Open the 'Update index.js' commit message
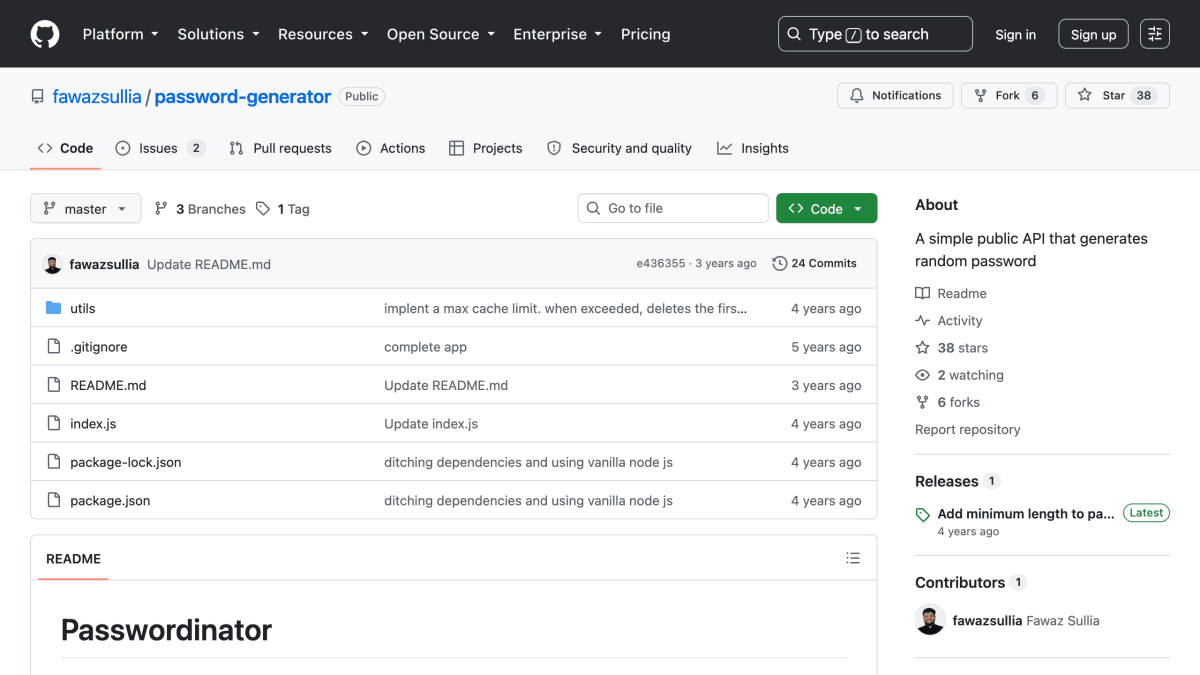Screen dimensions: 1200x675 (x=431, y=424)
